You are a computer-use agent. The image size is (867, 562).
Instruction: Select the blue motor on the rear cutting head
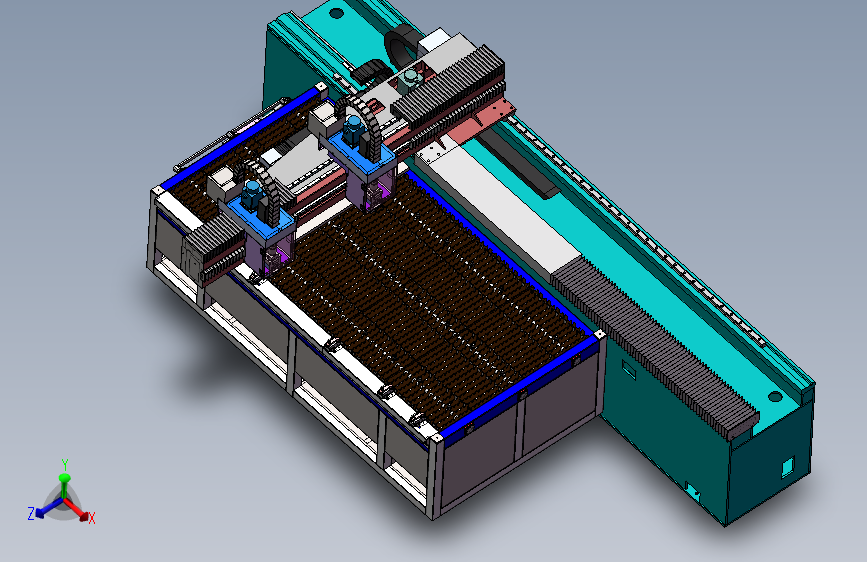click(x=352, y=131)
